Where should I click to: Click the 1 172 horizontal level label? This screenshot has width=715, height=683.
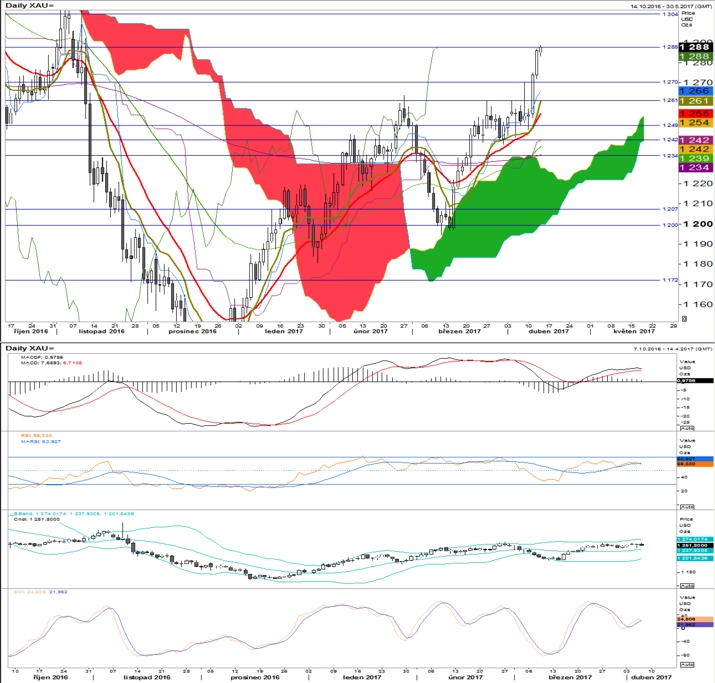pos(665,281)
